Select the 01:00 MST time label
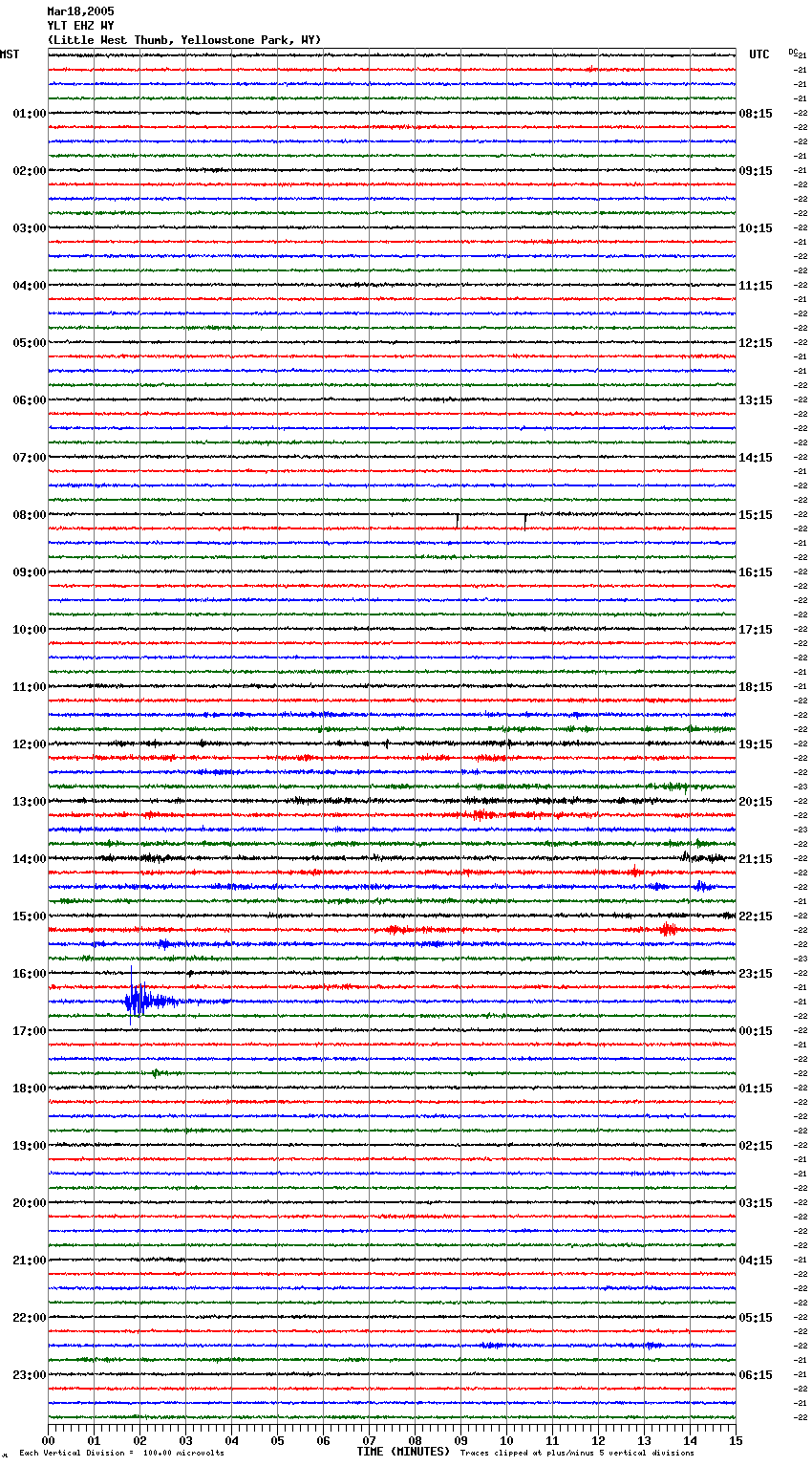The image size is (812, 1466). point(30,114)
